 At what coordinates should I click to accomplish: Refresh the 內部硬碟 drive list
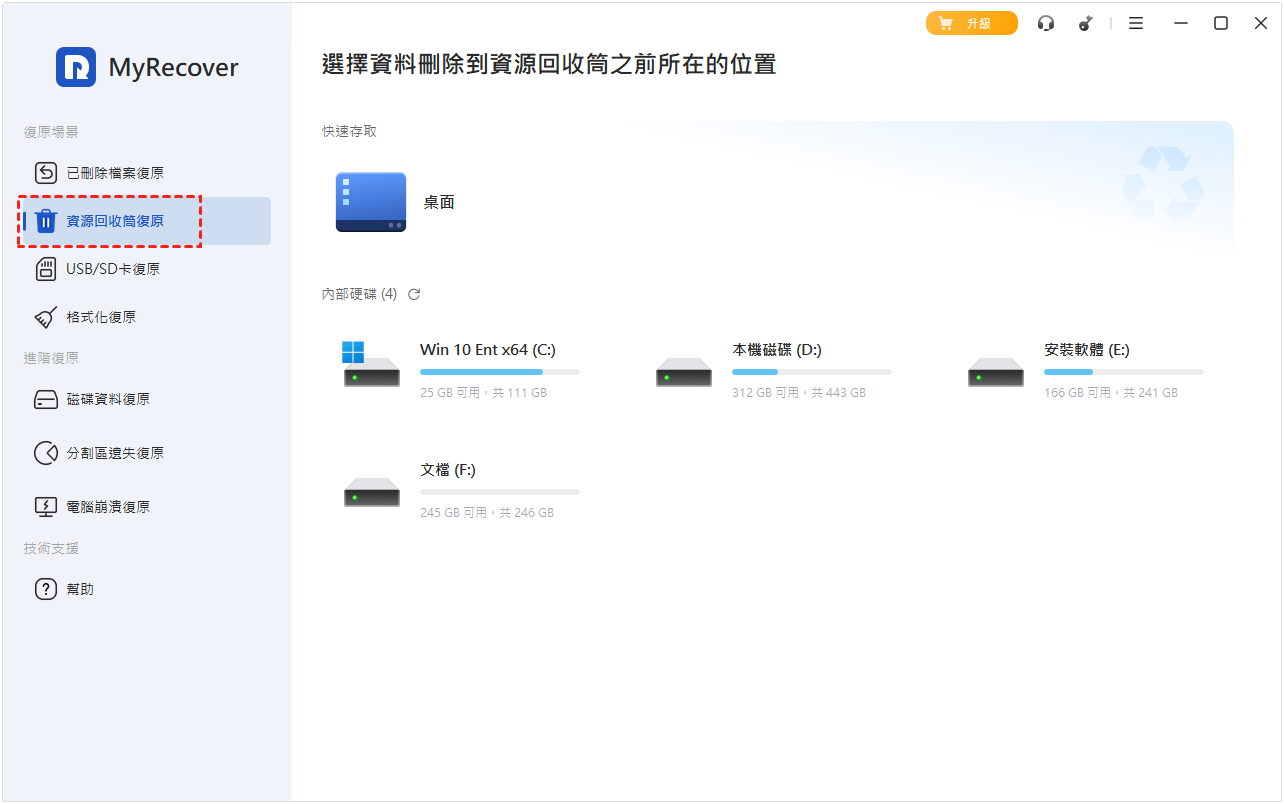(414, 294)
